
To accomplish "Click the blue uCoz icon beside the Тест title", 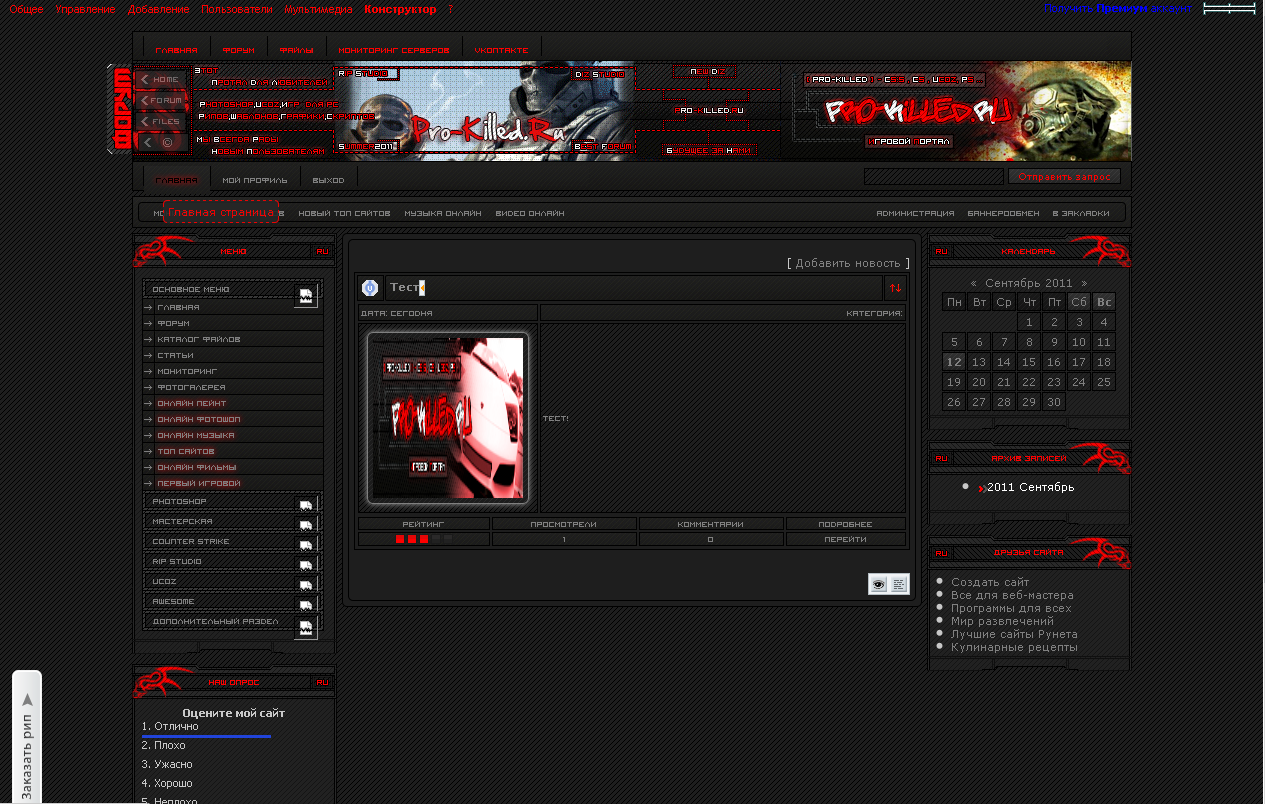I will (x=370, y=288).
